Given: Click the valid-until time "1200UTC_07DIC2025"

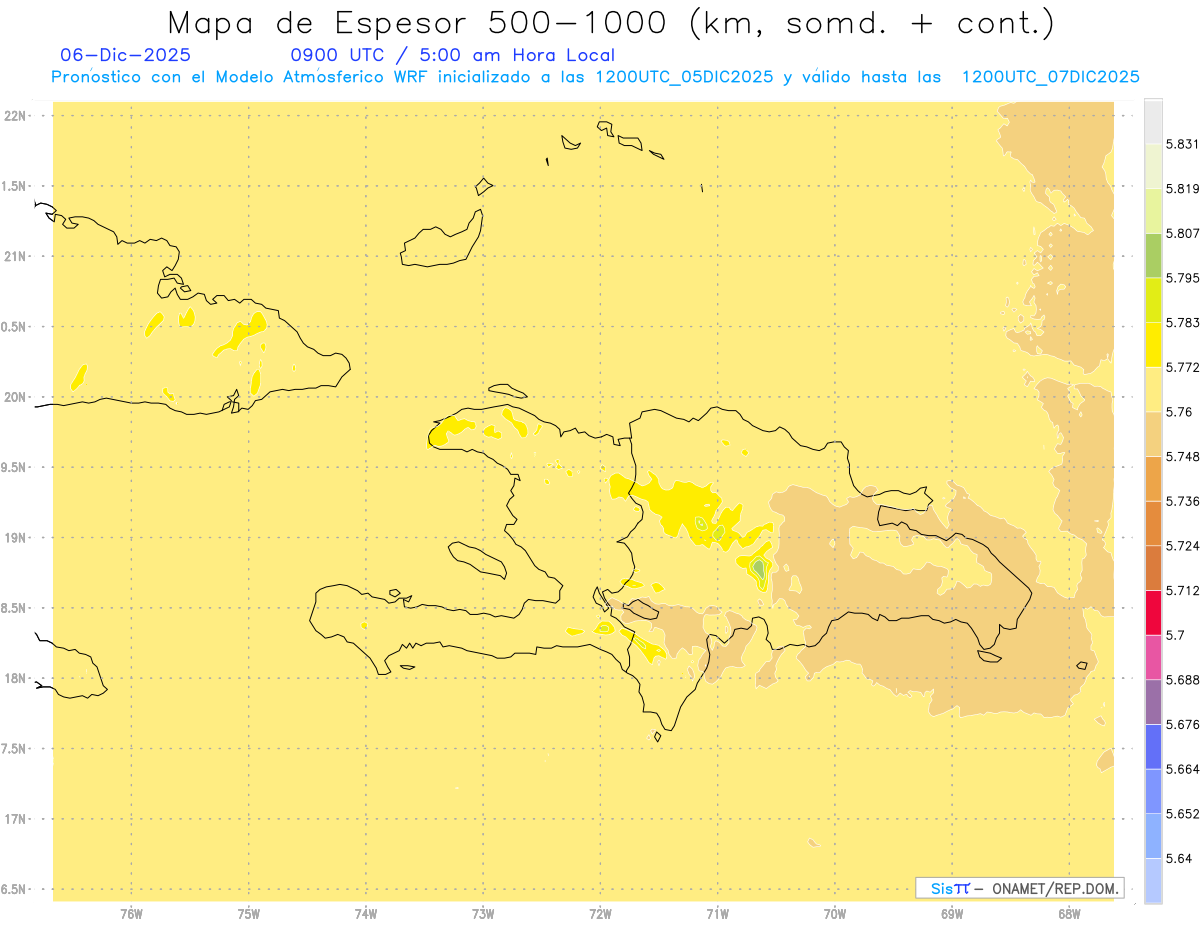Looking at the screenshot, I should [x=1050, y=77].
